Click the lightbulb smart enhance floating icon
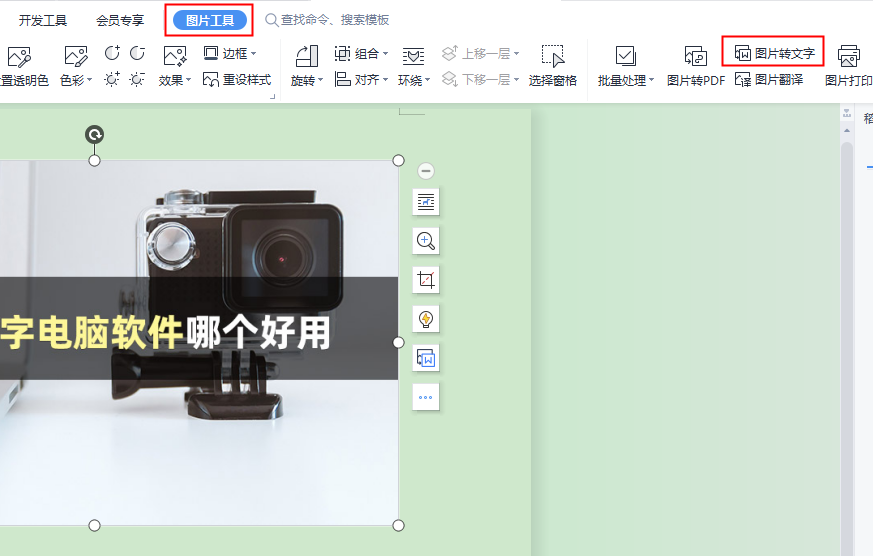Viewport: 873px width, 556px height. click(426, 319)
